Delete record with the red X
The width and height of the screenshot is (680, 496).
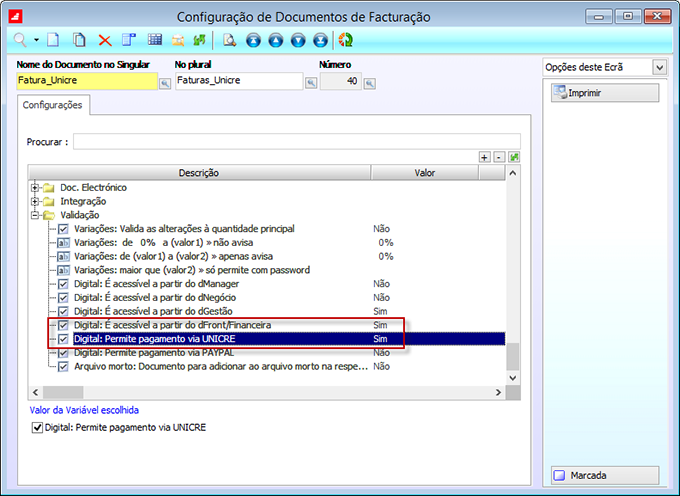click(105, 41)
